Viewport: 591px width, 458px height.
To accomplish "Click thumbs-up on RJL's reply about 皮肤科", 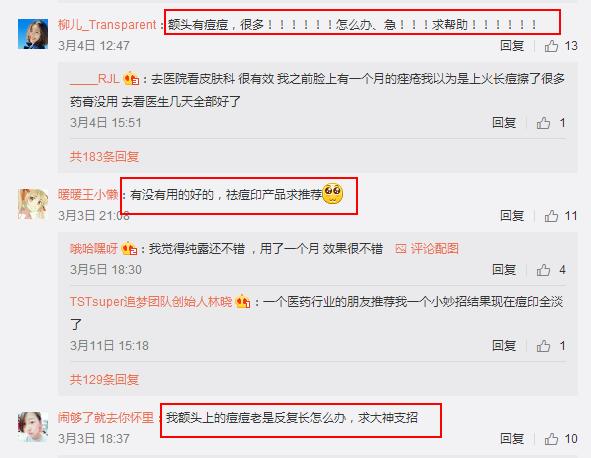I will pos(543,123).
